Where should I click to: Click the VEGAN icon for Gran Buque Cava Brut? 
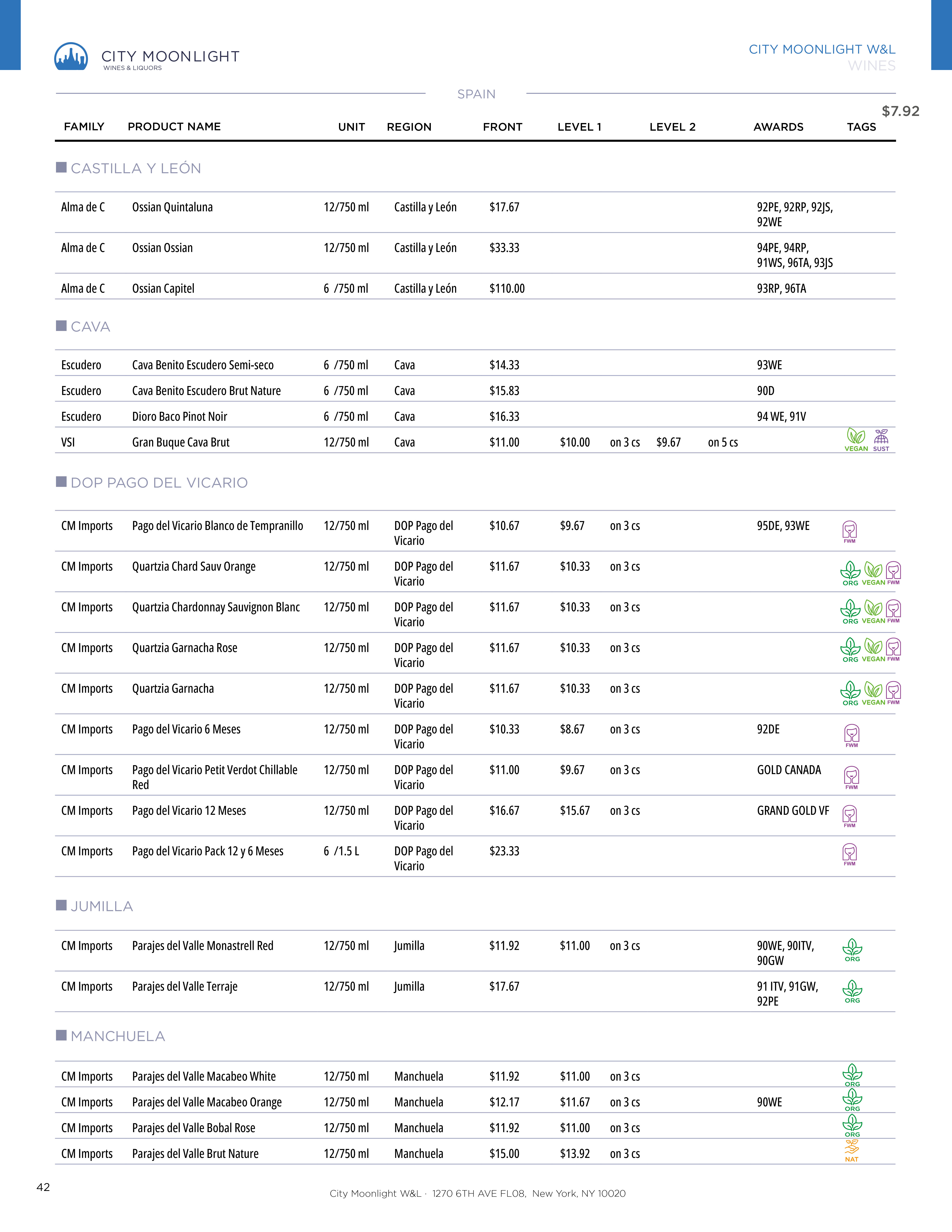click(856, 439)
